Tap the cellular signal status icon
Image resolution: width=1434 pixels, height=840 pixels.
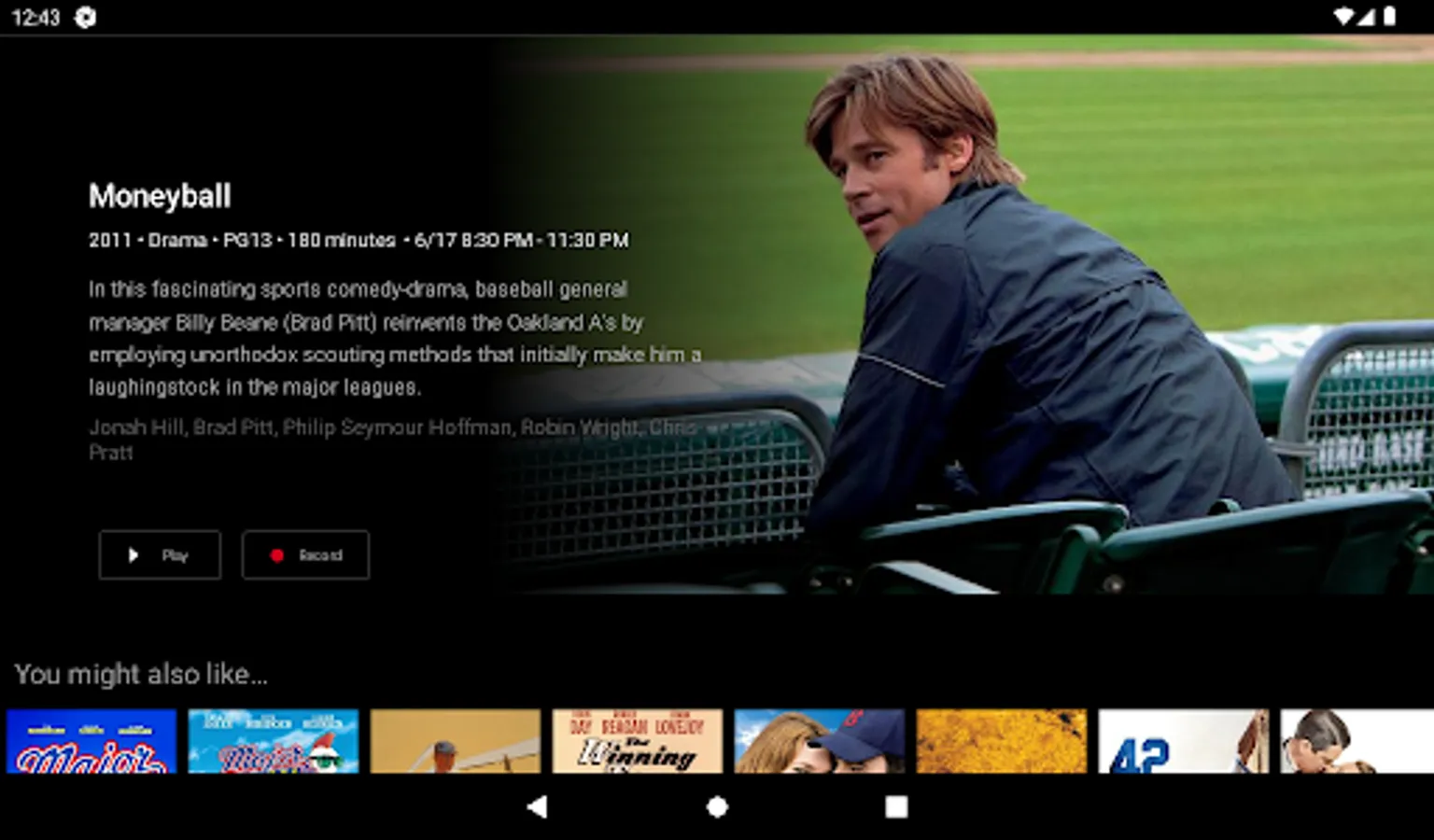(x=1366, y=16)
